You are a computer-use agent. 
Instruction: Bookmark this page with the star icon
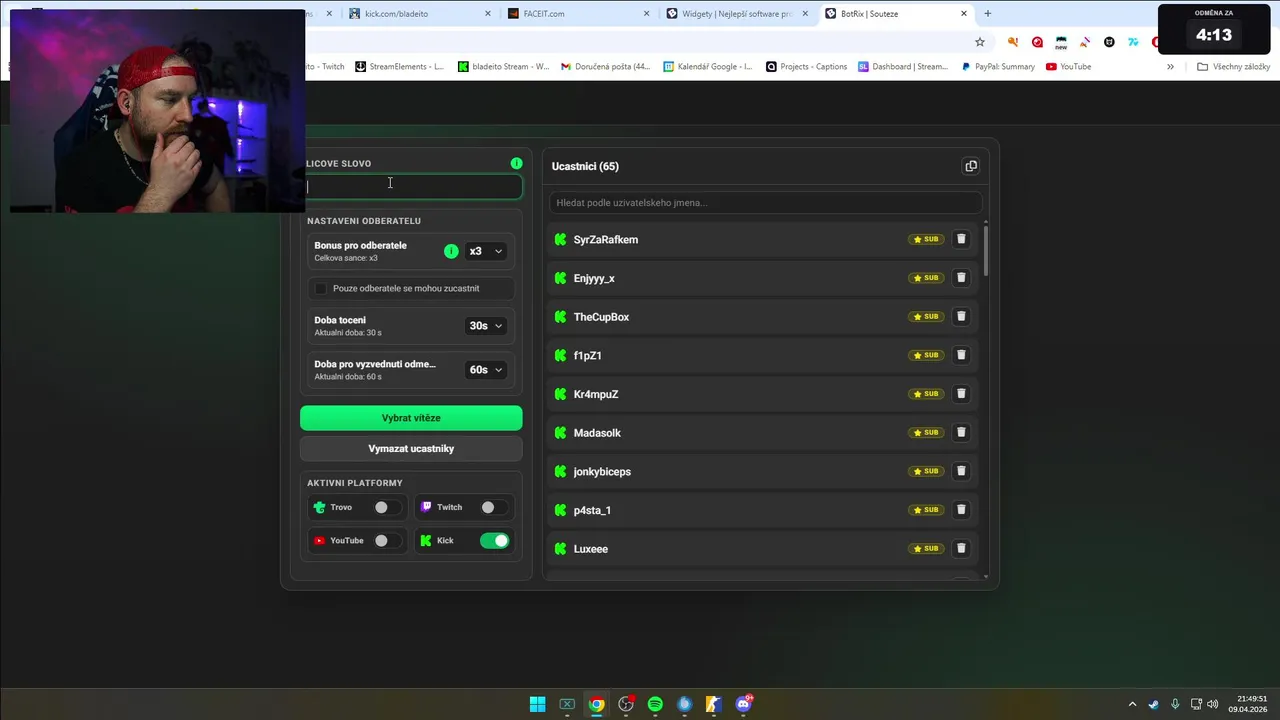980,42
